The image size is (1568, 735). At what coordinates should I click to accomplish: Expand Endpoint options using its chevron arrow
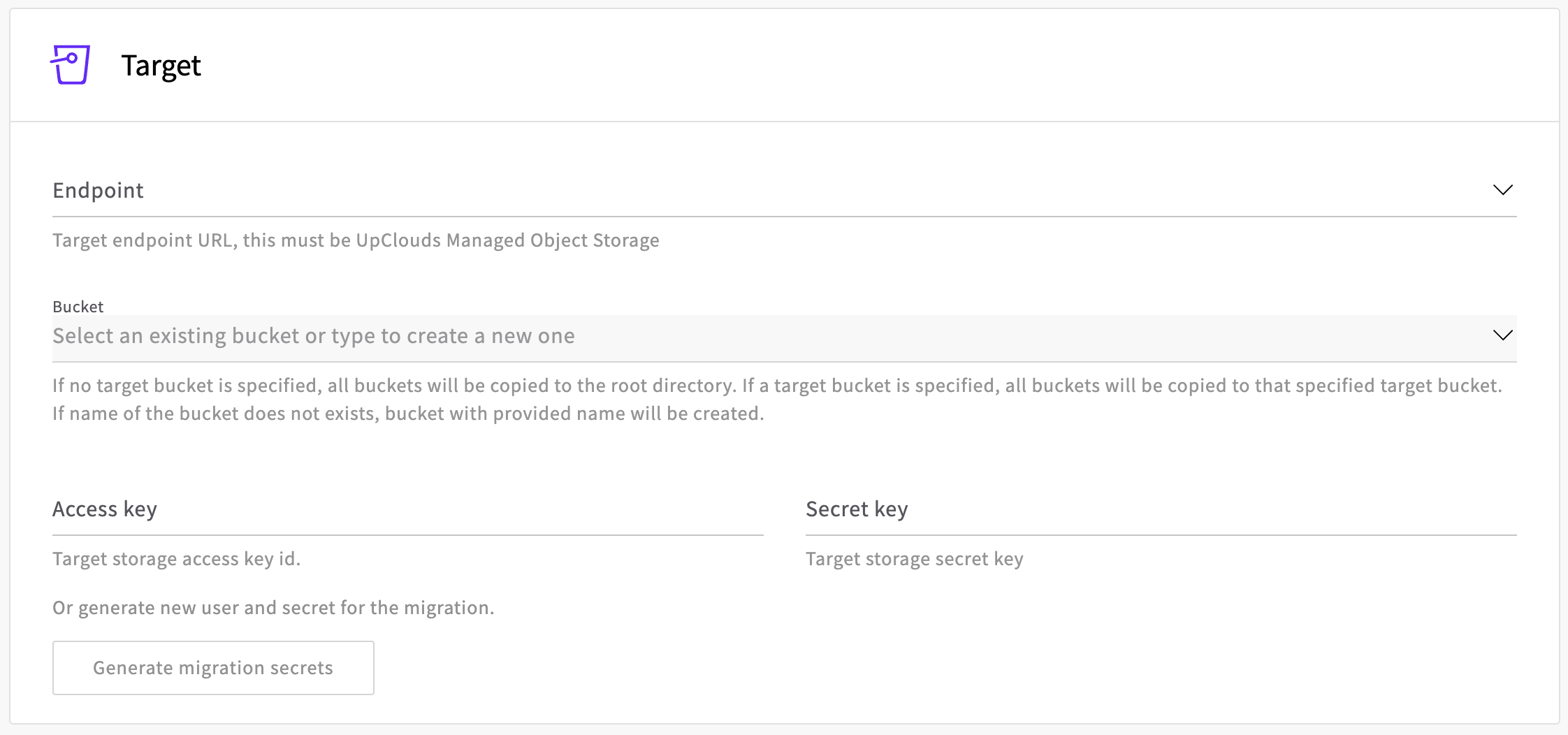[1502, 190]
